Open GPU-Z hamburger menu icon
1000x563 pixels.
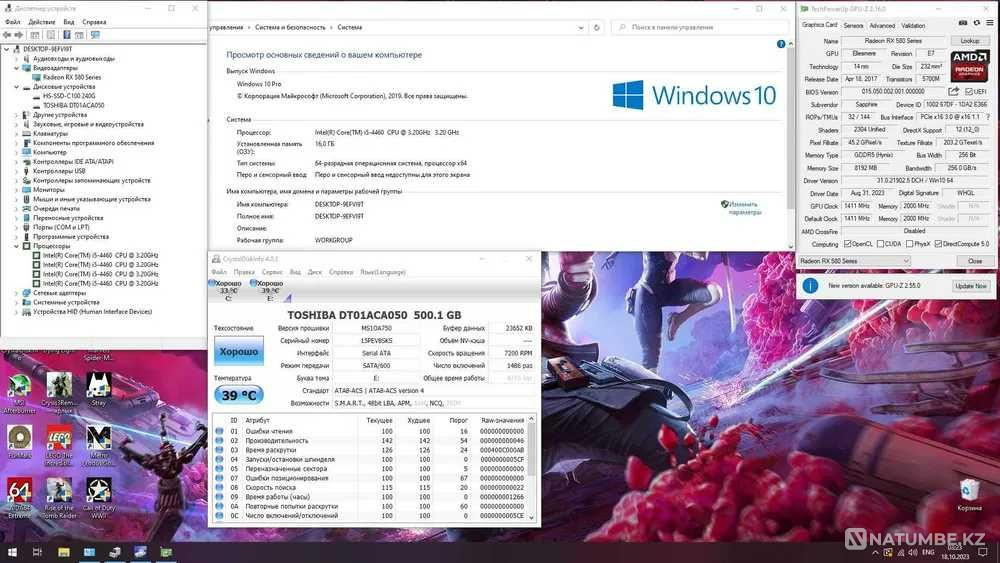pyautogui.click(x=990, y=23)
